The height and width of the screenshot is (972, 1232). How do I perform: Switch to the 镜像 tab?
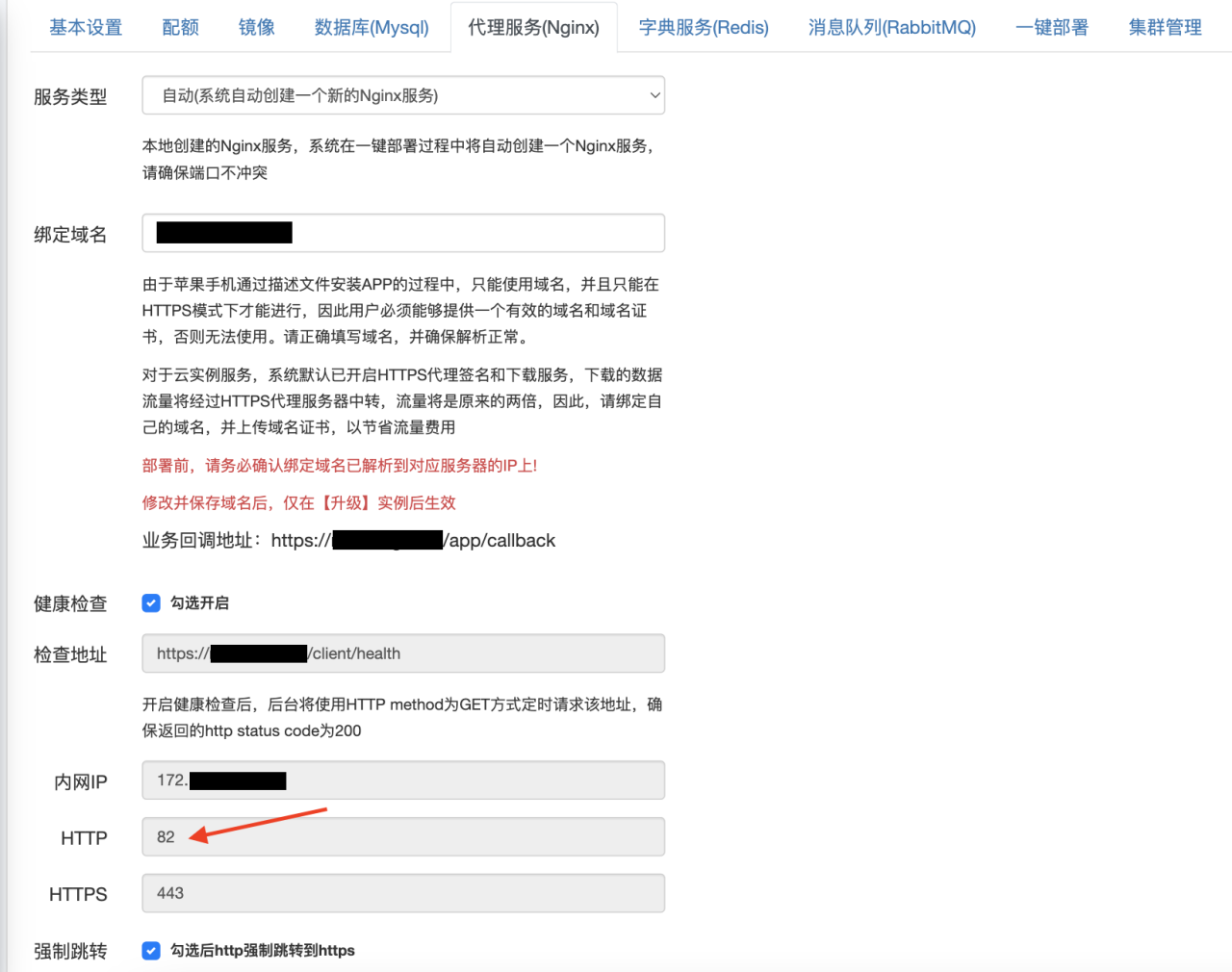tap(255, 26)
